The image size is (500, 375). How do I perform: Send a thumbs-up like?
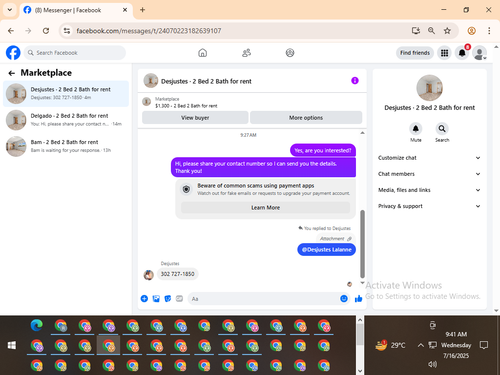(358, 298)
